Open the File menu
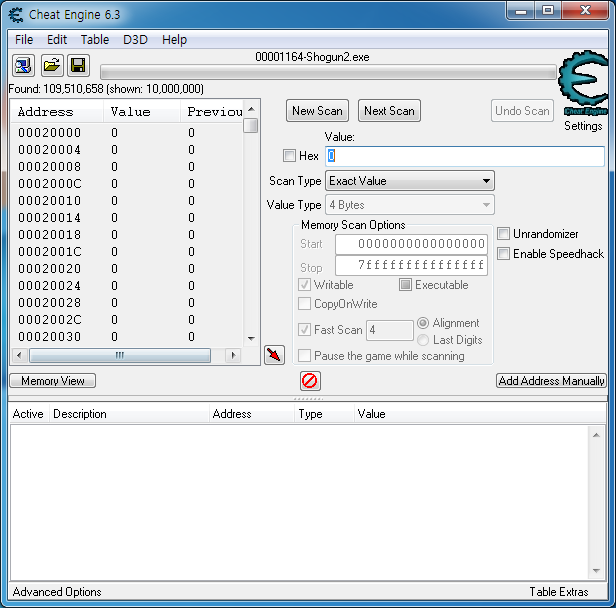Viewport: 616px width, 608px height. point(24,40)
